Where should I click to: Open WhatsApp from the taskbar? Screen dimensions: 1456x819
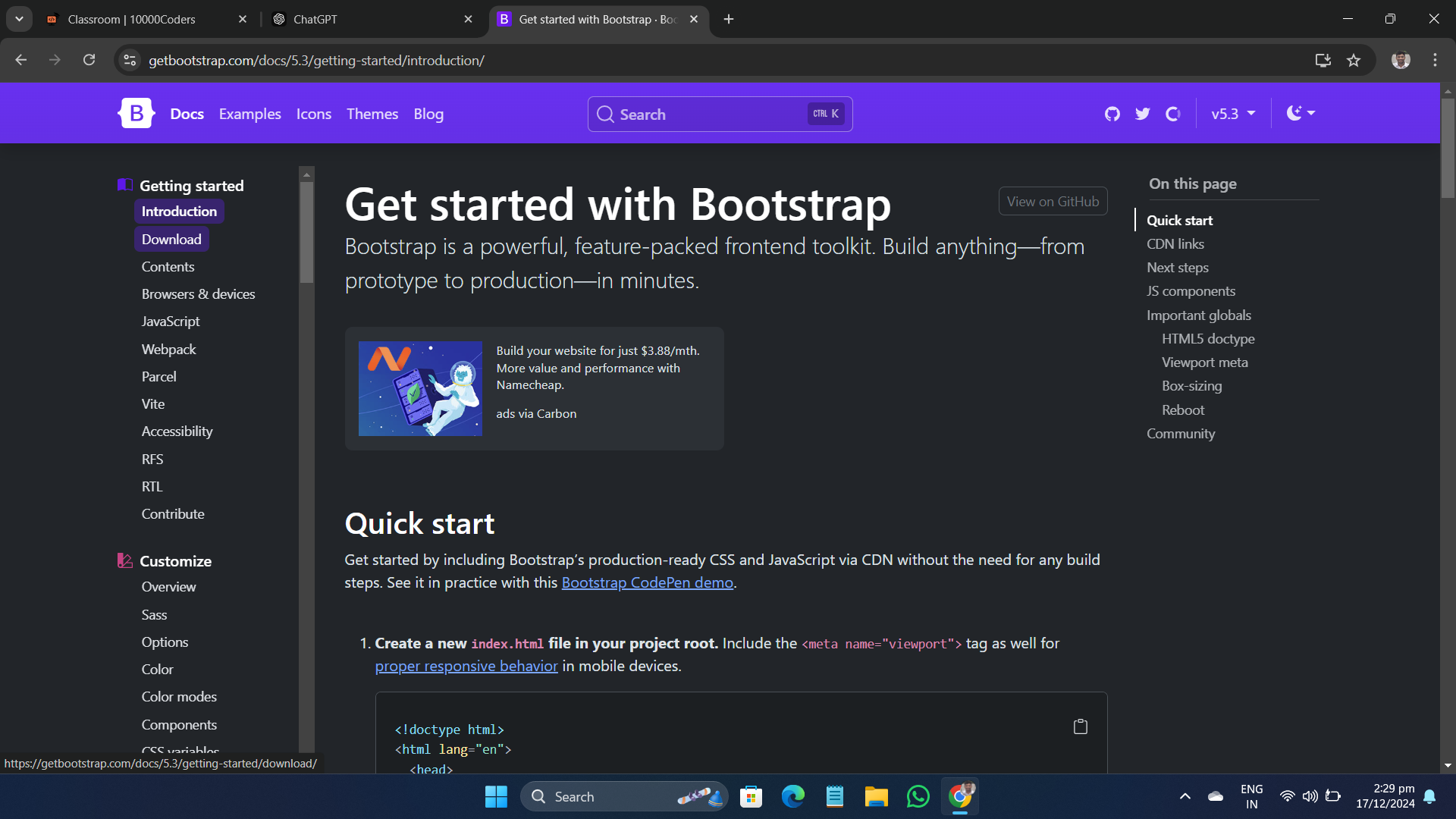[918, 796]
